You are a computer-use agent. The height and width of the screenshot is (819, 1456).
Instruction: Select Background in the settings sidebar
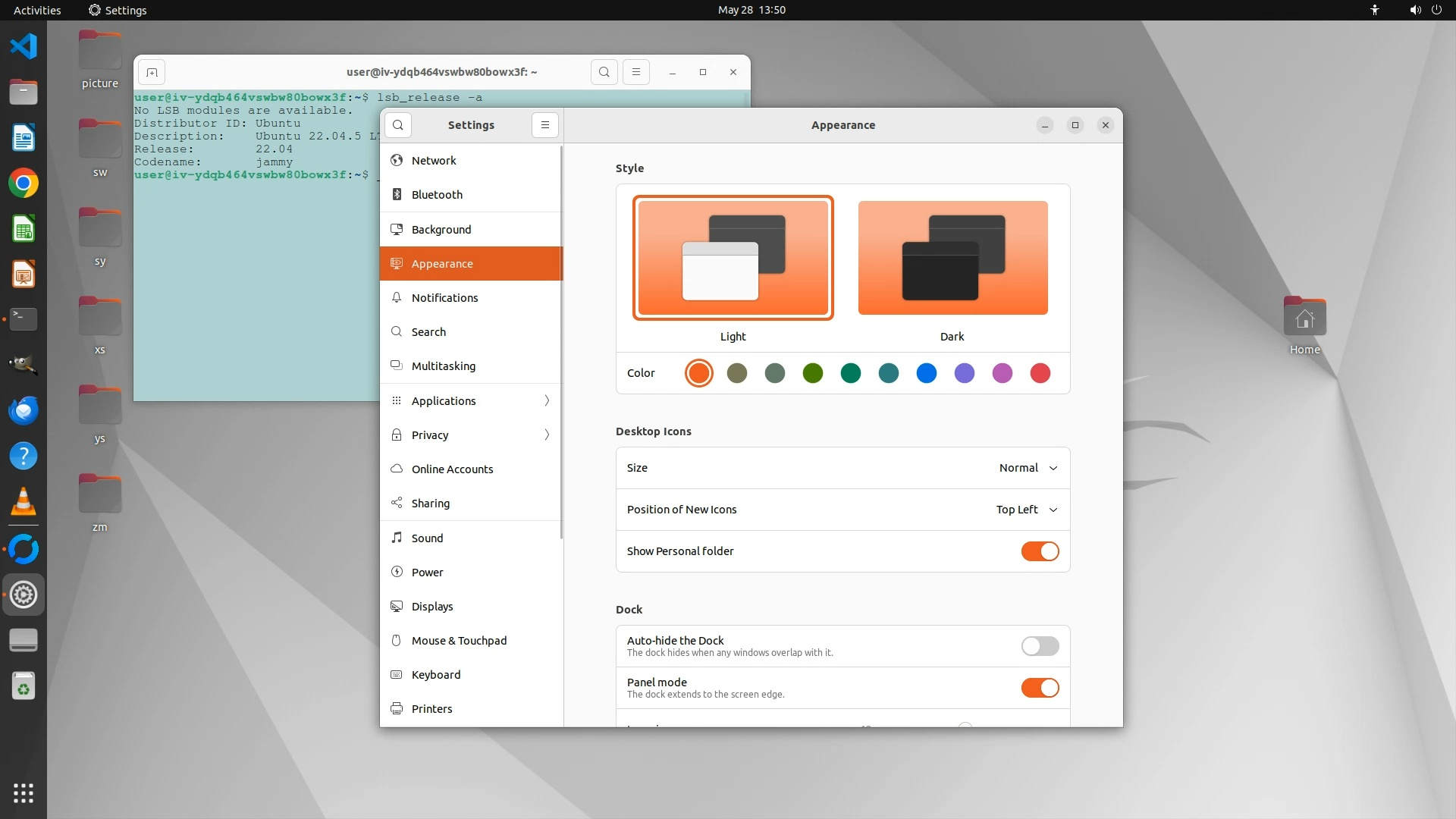tap(441, 229)
